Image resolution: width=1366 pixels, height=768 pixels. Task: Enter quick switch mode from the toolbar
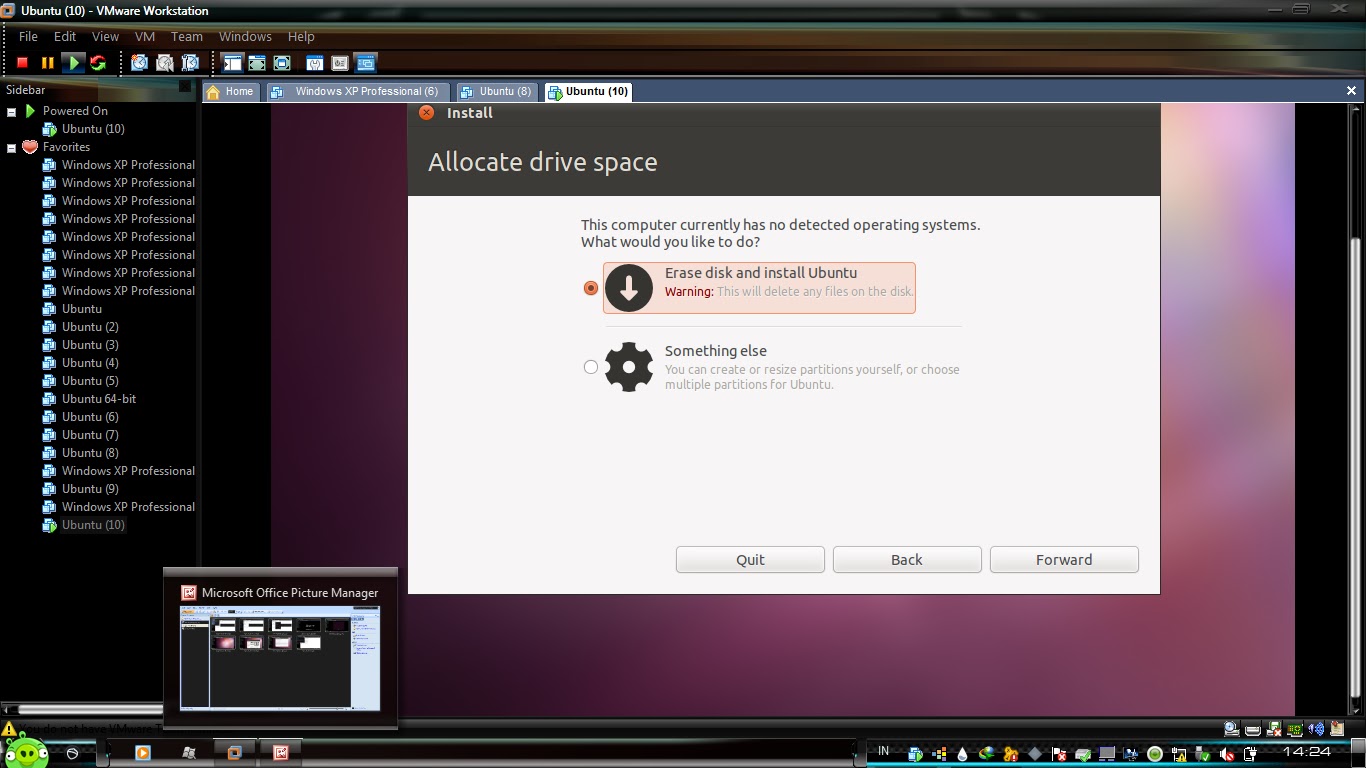[257, 63]
